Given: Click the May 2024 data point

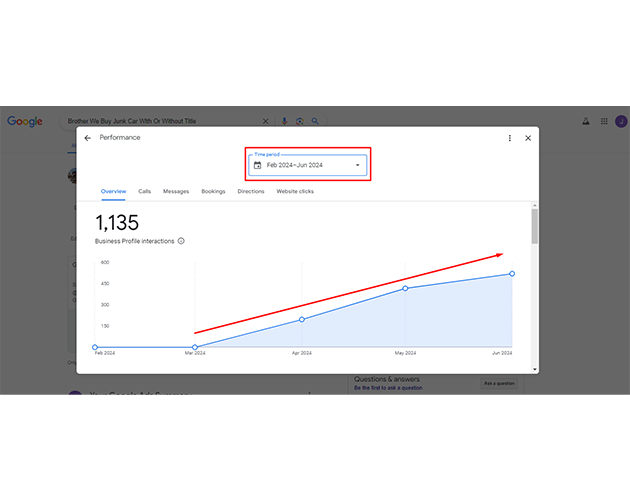Looking at the screenshot, I should point(405,288).
